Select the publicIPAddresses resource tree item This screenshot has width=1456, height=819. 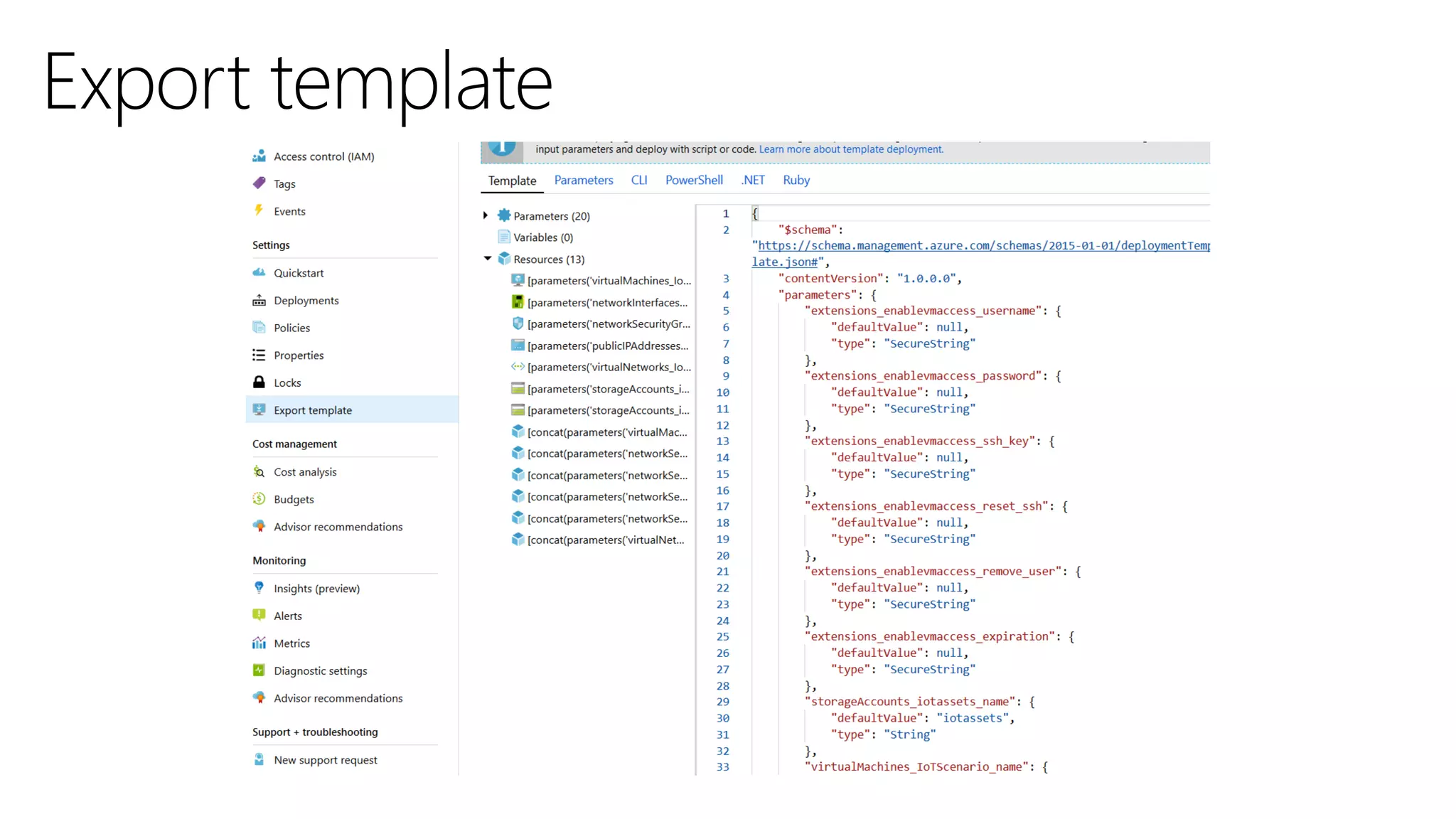[607, 346]
